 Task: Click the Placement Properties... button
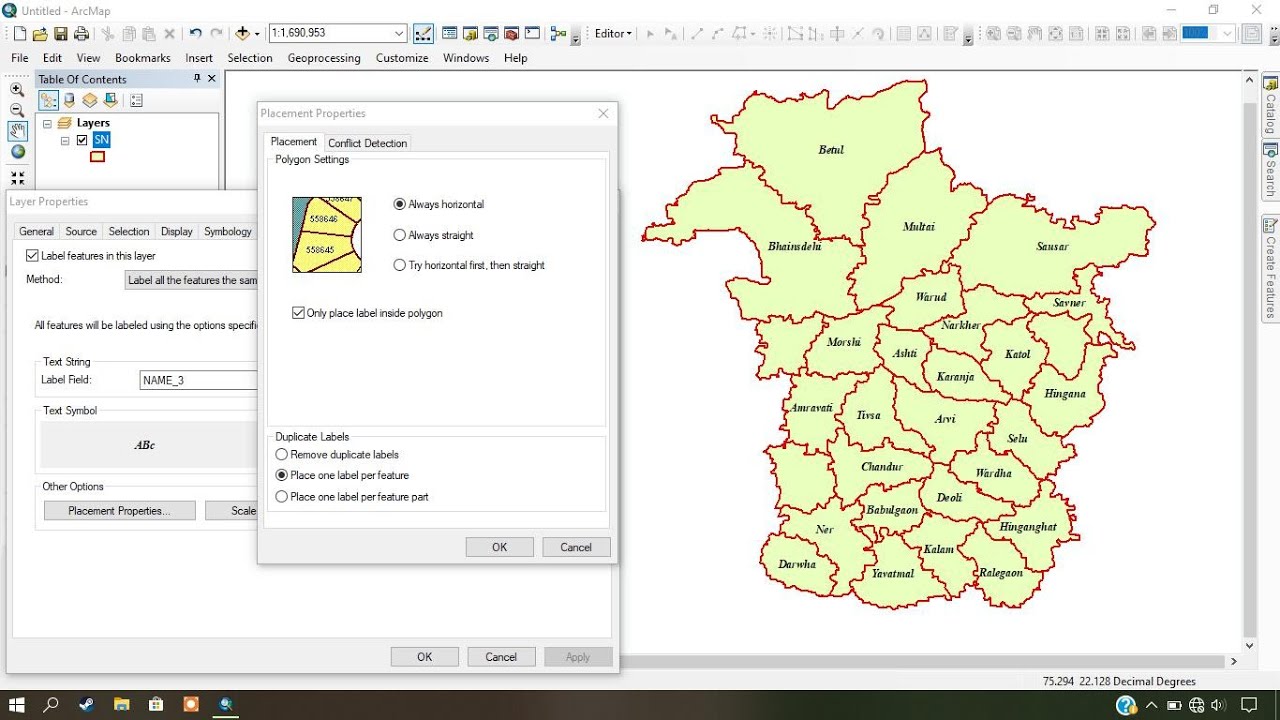point(119,510)
